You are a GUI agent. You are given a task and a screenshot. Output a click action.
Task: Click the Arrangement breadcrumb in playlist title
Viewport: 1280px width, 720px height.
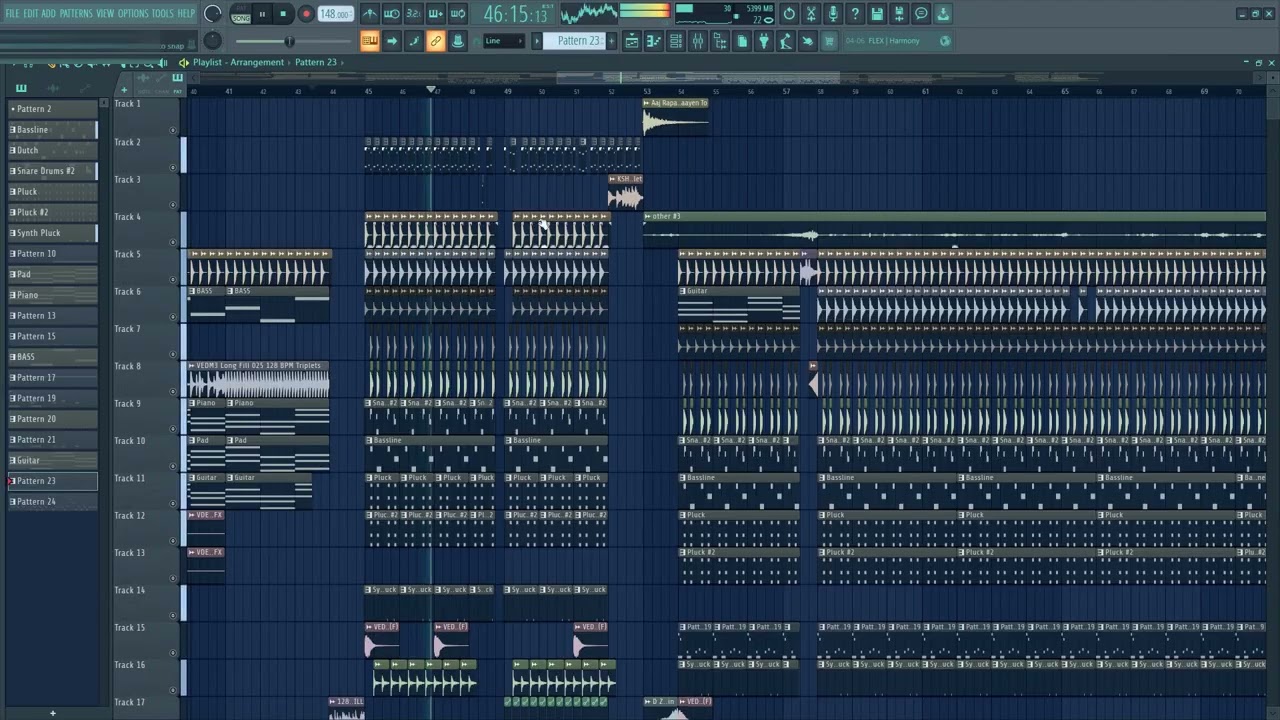pyautogui.click(x=258, y=62)
